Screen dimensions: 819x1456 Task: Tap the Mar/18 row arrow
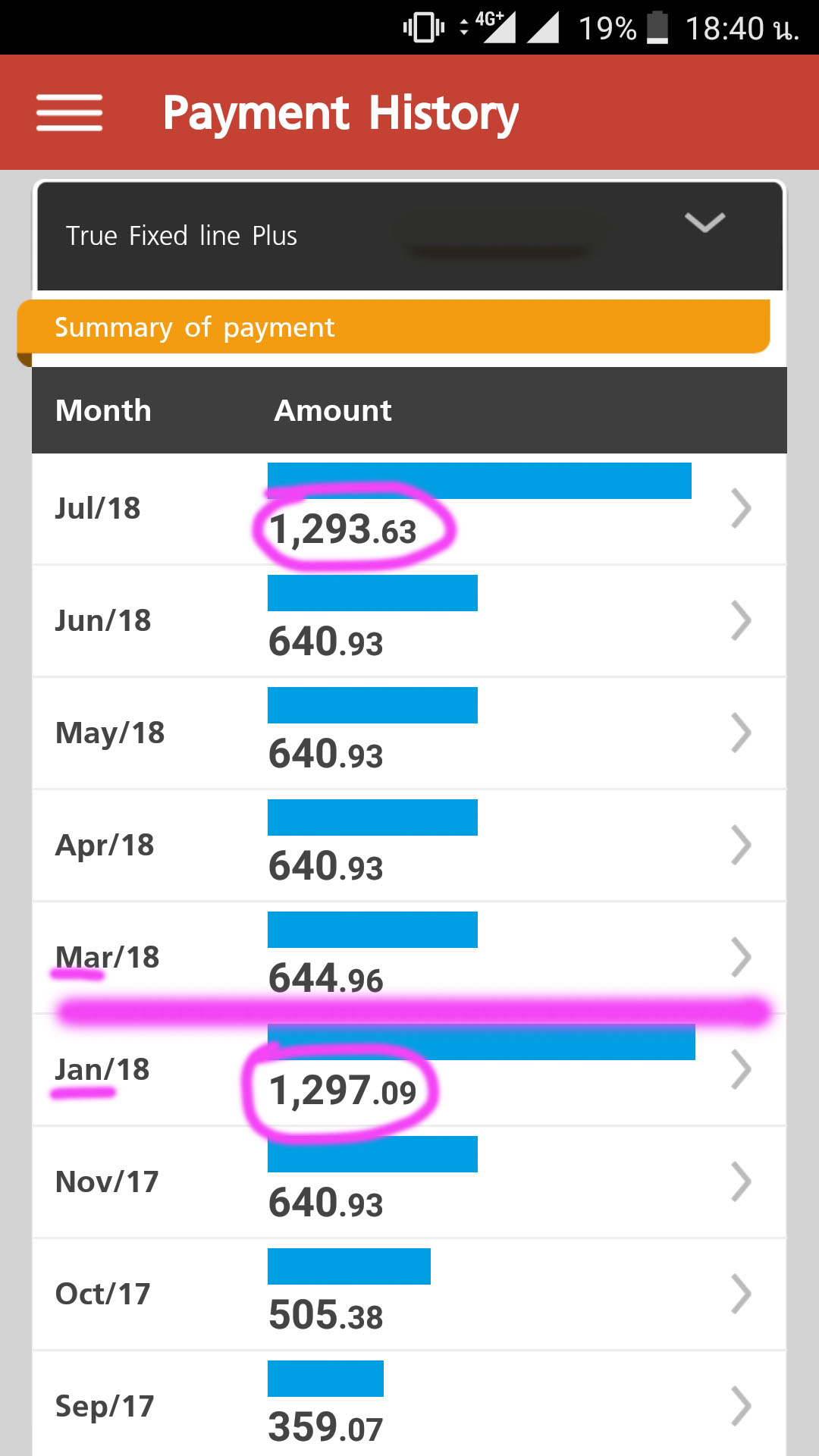click(x=741, y=957)
